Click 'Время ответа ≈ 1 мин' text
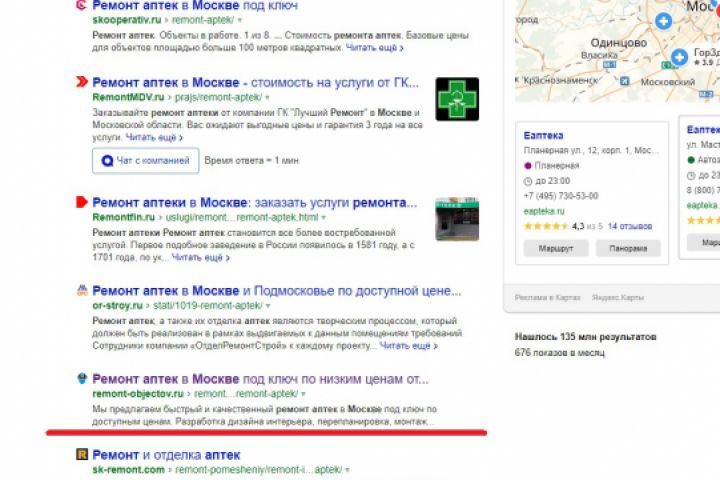 click(x=252, y=161)
